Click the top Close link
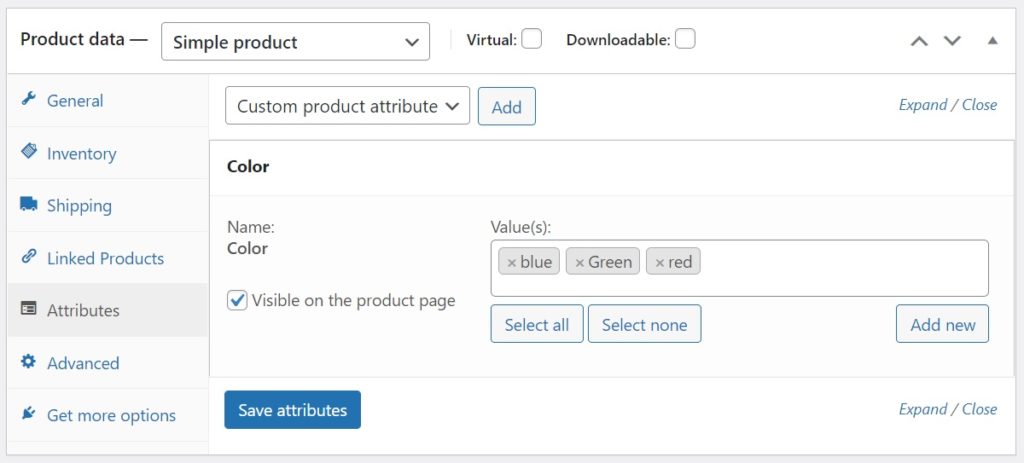Screen dimensions: 1024x463 pos(980,105)
